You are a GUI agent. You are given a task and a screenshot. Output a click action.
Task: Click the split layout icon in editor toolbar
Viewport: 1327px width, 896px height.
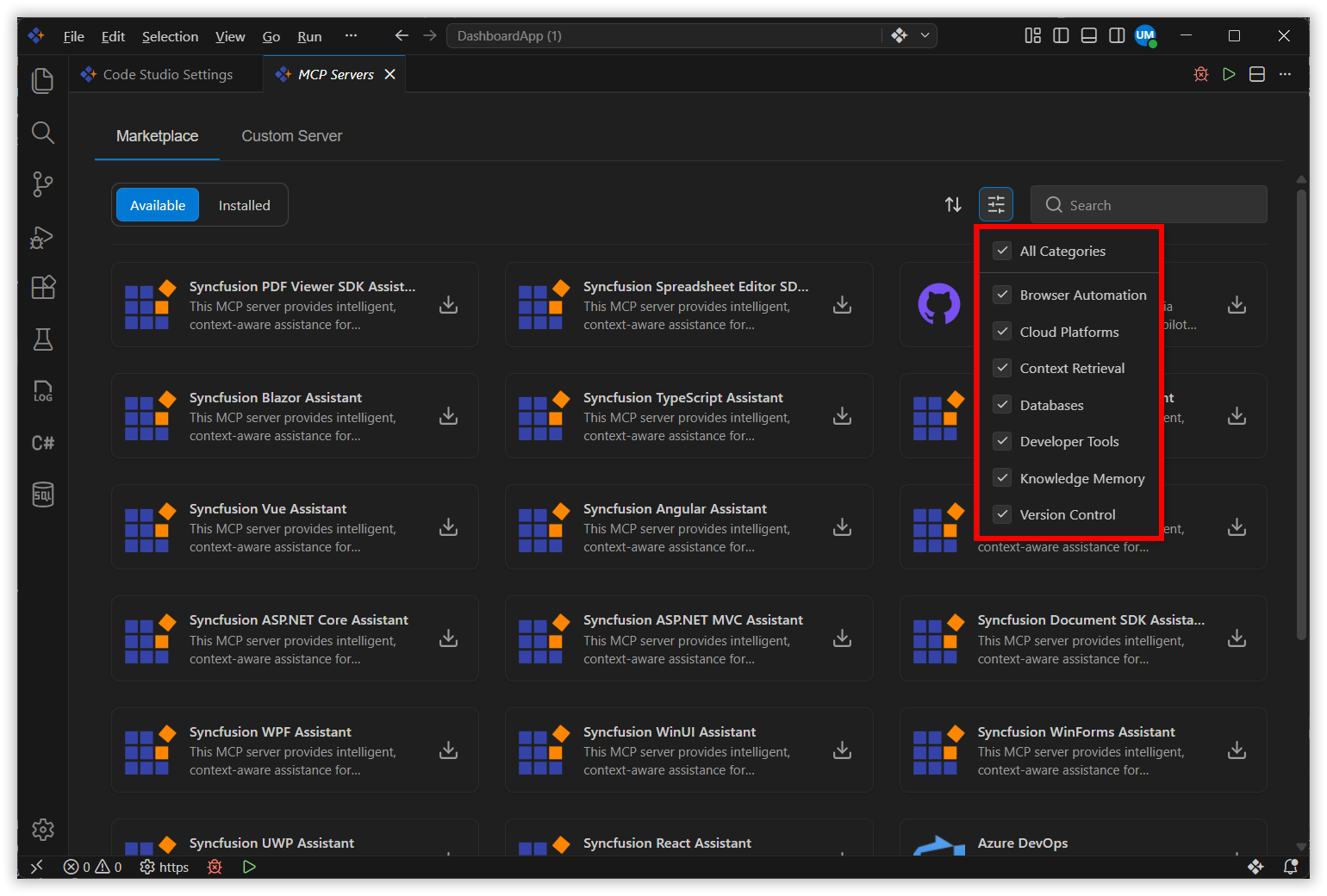(1257, 74)
